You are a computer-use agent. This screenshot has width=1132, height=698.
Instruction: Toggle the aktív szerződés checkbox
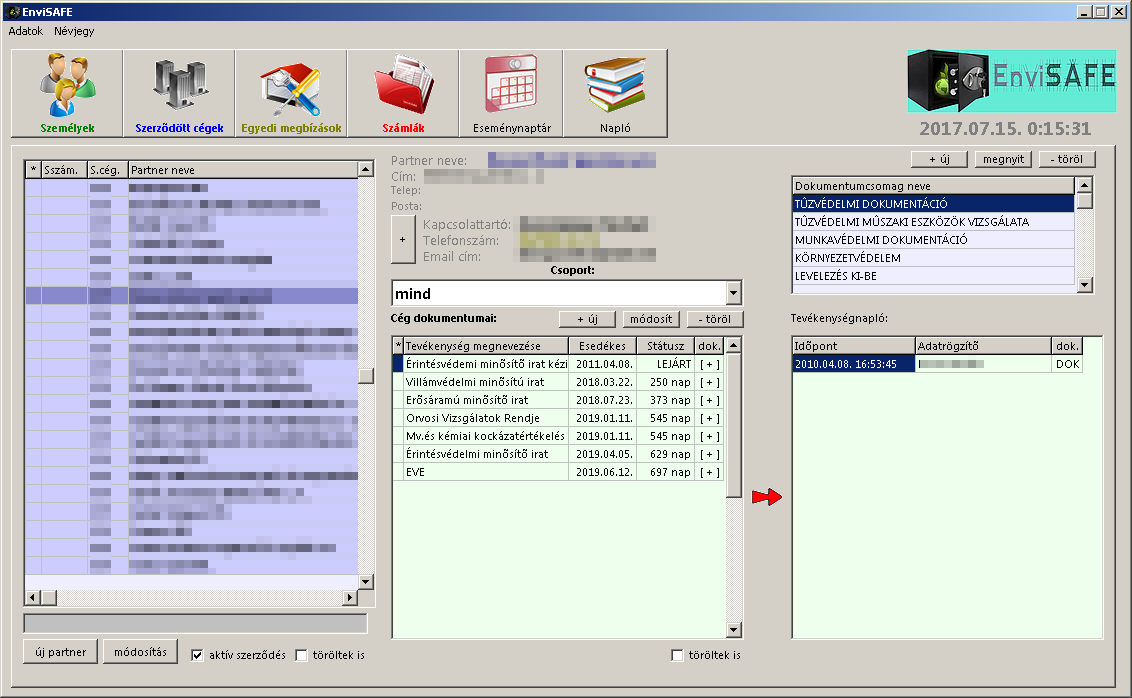pyautogui.click(x=198, y=655)
